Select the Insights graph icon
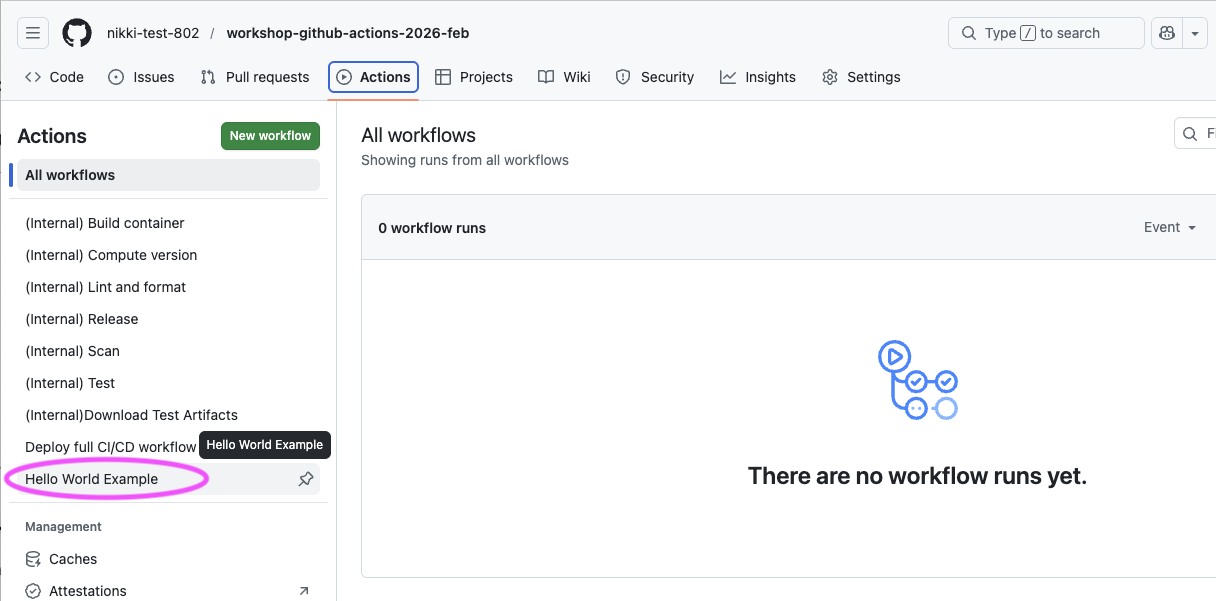The image size is (1216, 601). point(729,76)
